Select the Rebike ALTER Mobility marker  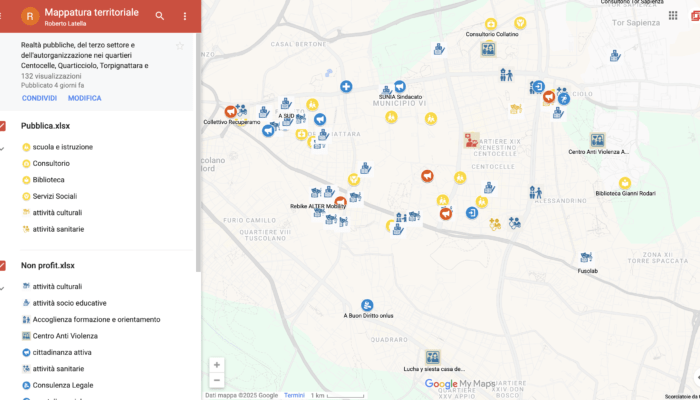tap(341, 201)
